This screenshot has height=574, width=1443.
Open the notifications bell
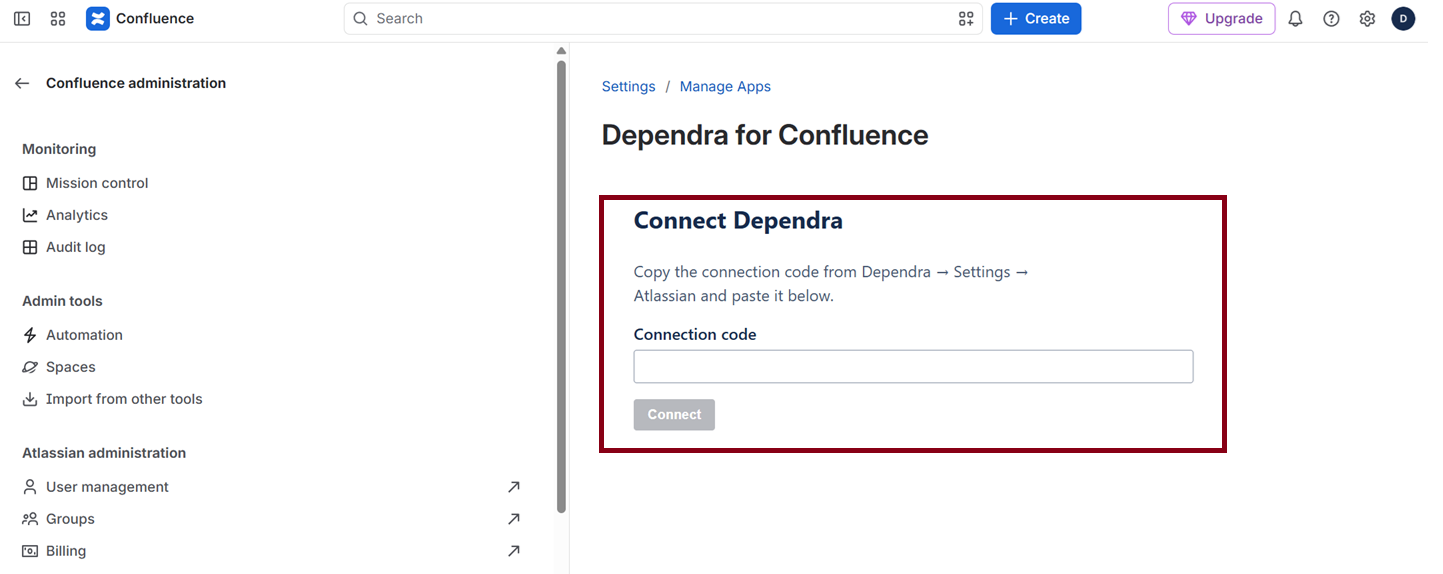point(1295,19)
